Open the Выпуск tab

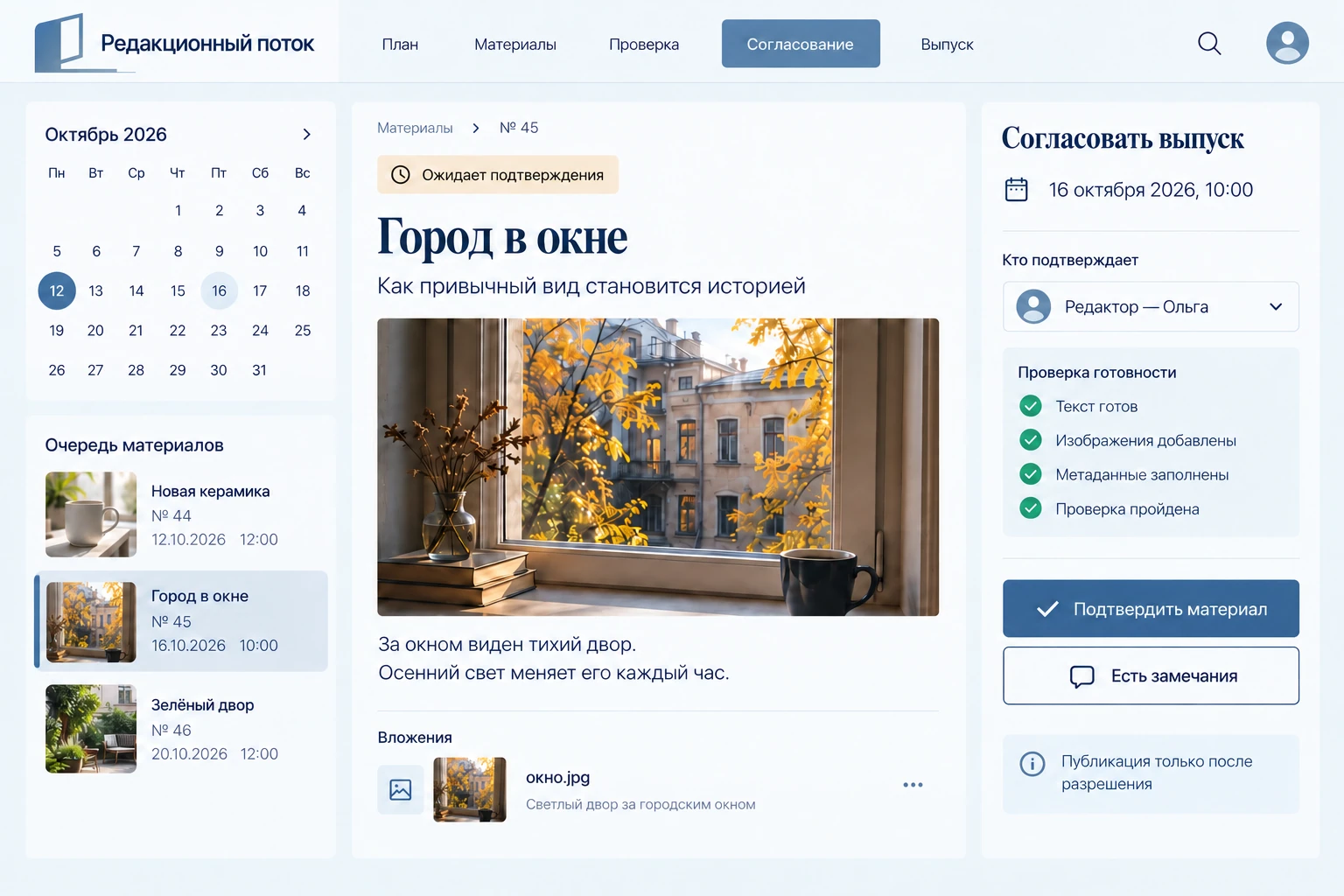pyautogui.click(x=947, y=44)
